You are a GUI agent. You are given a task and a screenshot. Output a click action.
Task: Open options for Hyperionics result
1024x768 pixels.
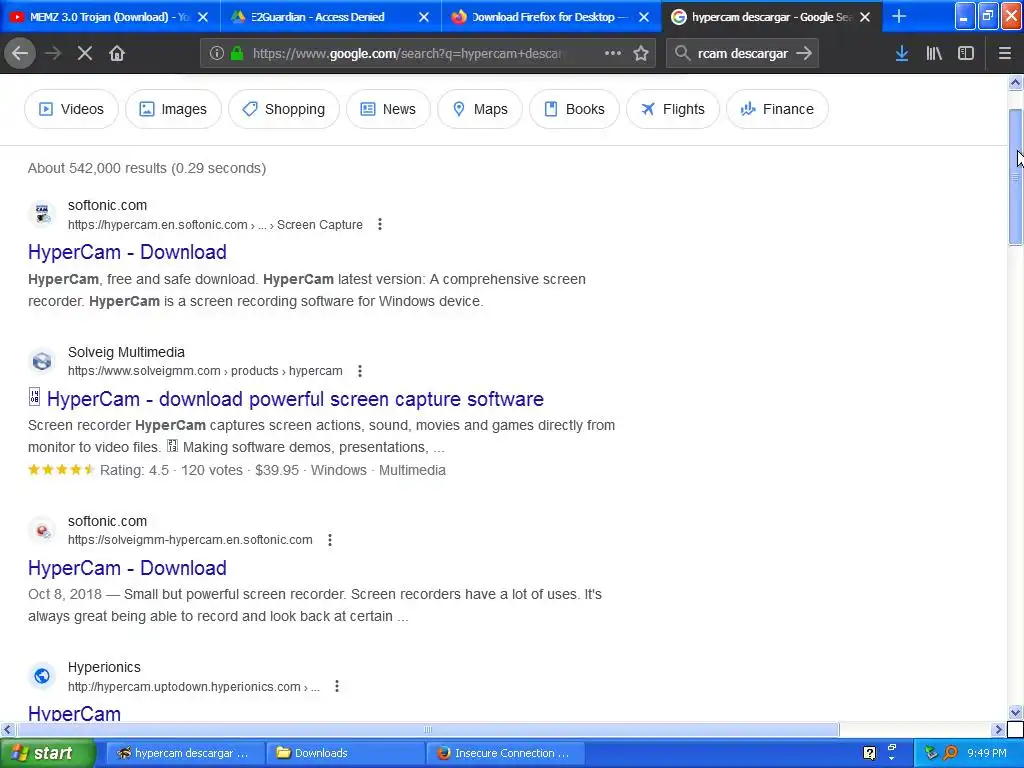tap(337, 686)
